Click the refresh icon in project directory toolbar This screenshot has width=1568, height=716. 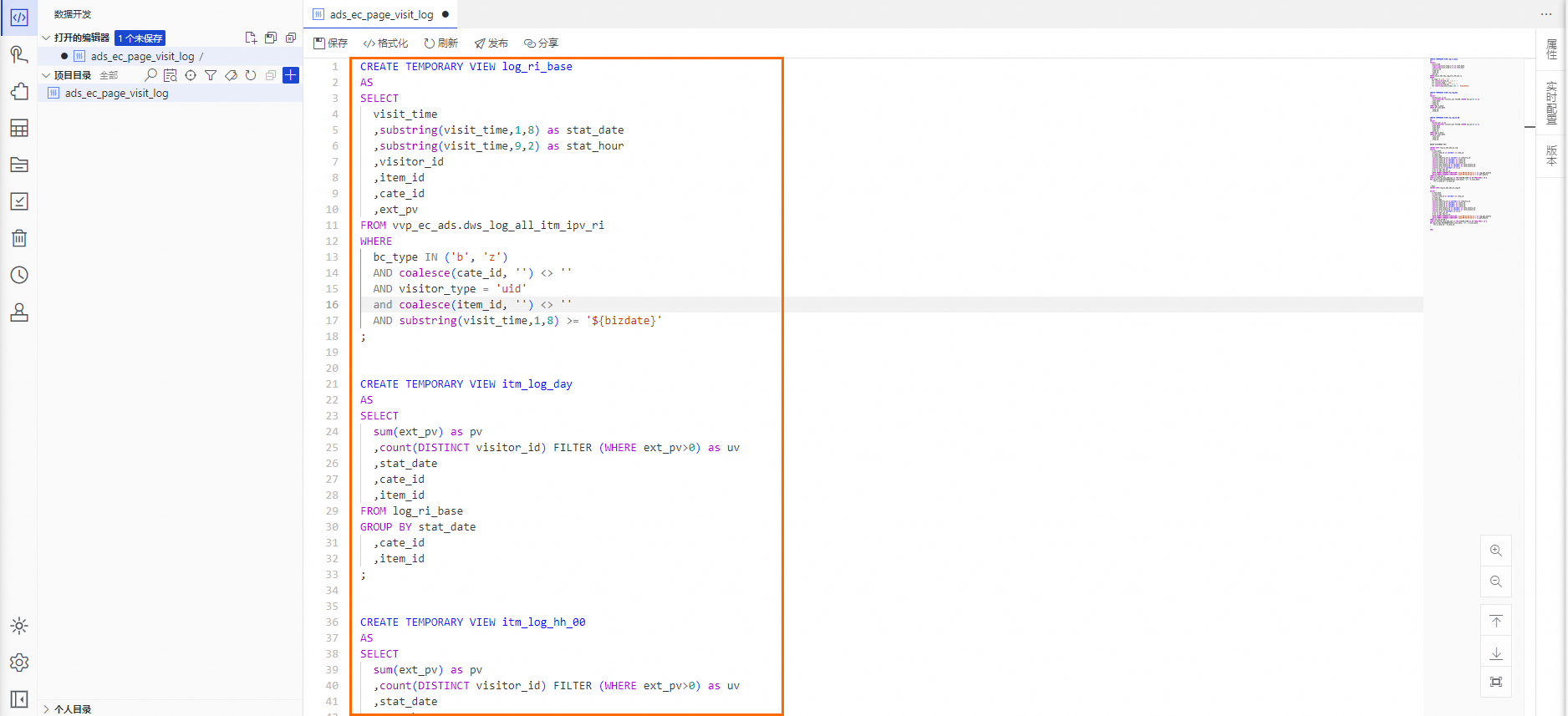[251, 75]
